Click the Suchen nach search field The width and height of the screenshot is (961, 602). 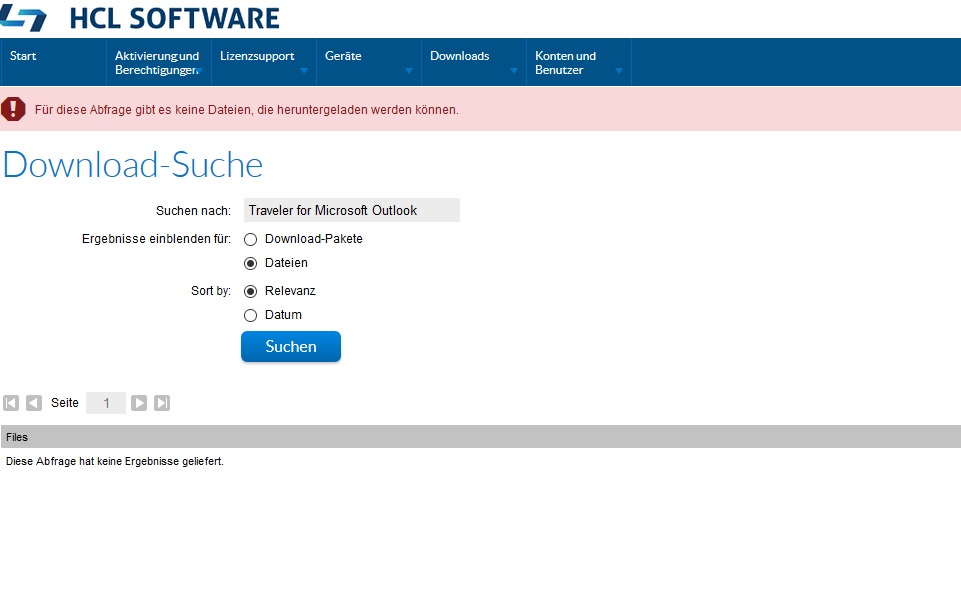point(351,210)
